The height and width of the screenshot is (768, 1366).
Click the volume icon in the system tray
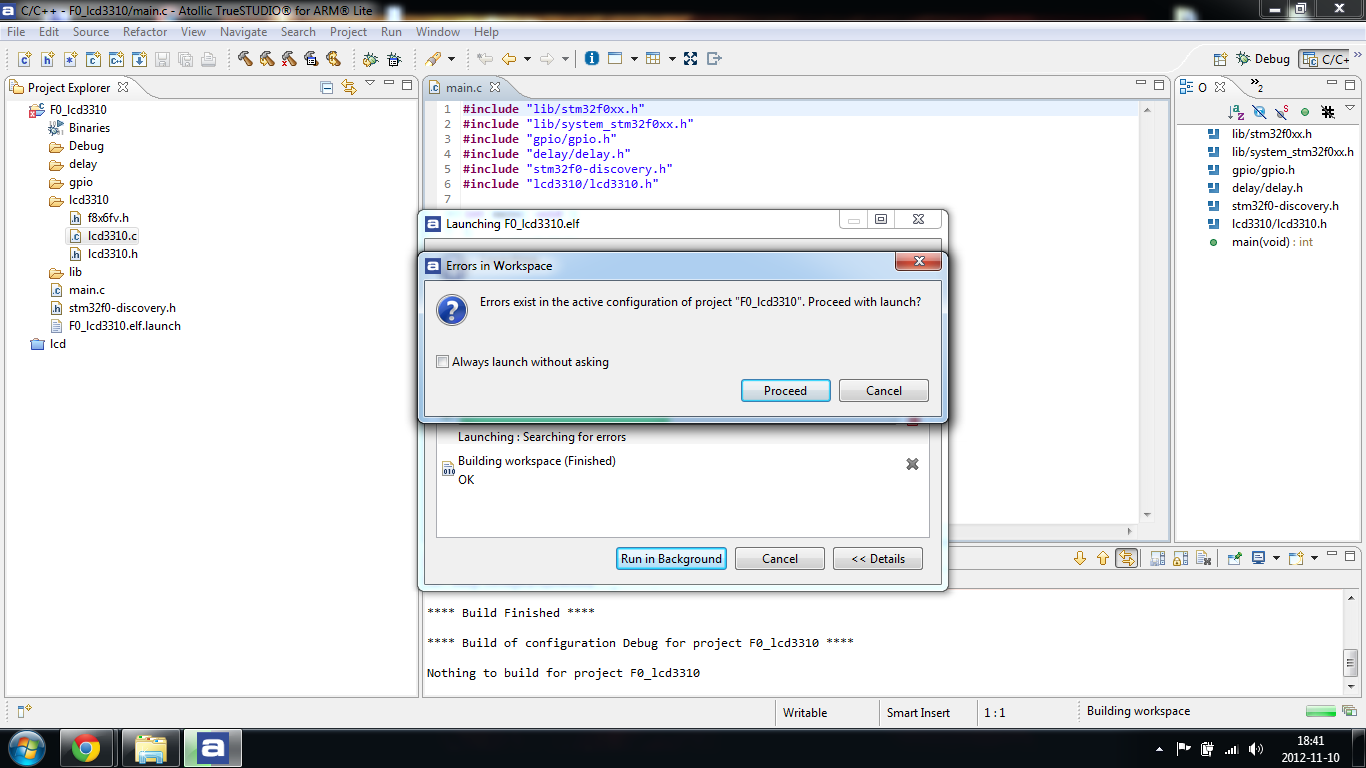[x=1254, y=749]
